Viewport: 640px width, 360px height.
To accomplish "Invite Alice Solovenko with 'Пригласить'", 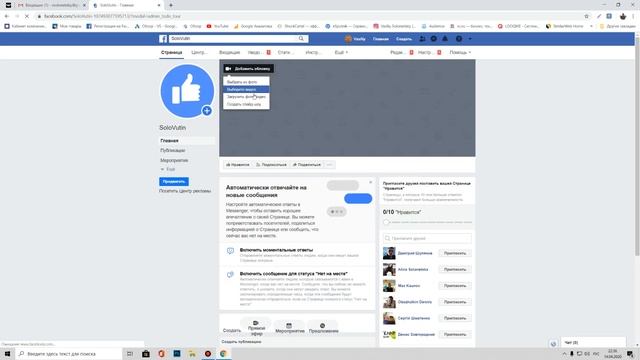I will (x=455, y=269).
